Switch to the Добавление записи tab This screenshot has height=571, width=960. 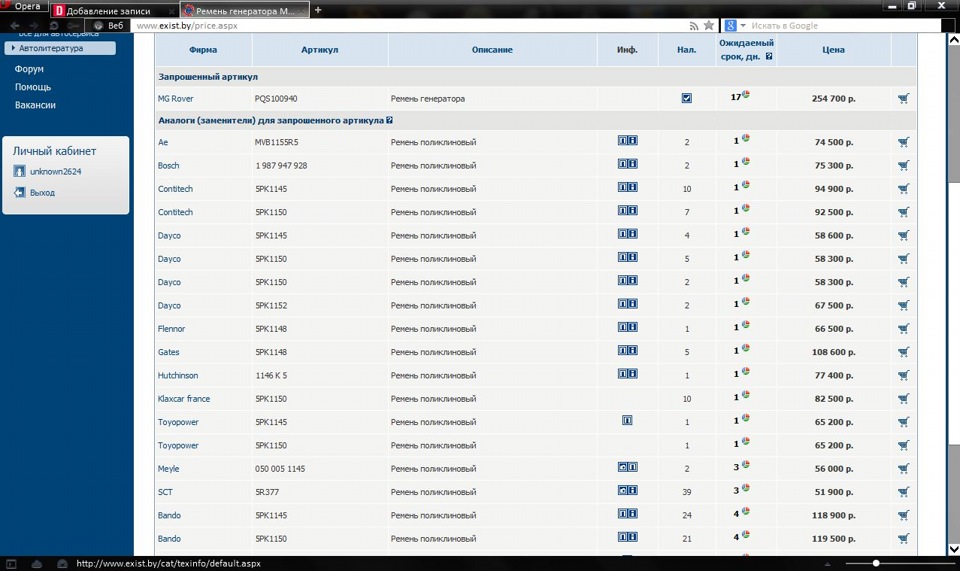coord(114,10)
